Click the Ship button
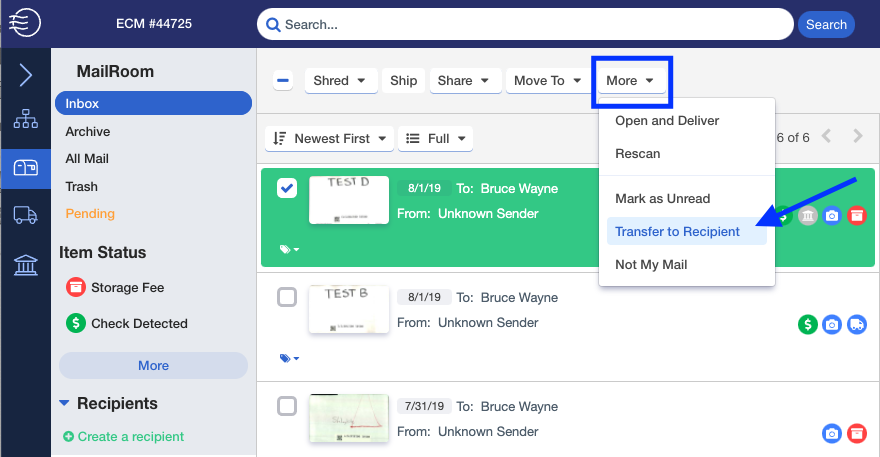 click(404, 81)
